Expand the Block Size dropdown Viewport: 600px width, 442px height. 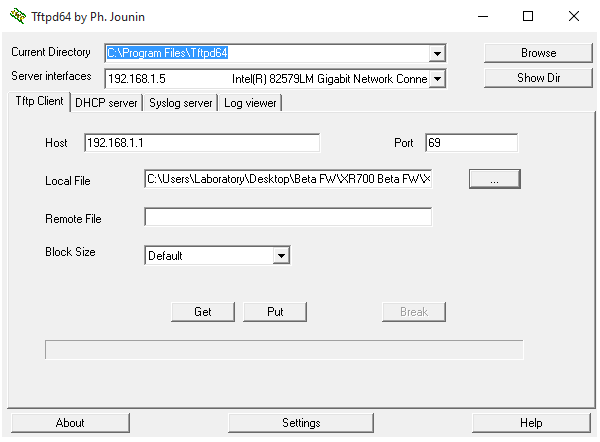pos(281,256)
